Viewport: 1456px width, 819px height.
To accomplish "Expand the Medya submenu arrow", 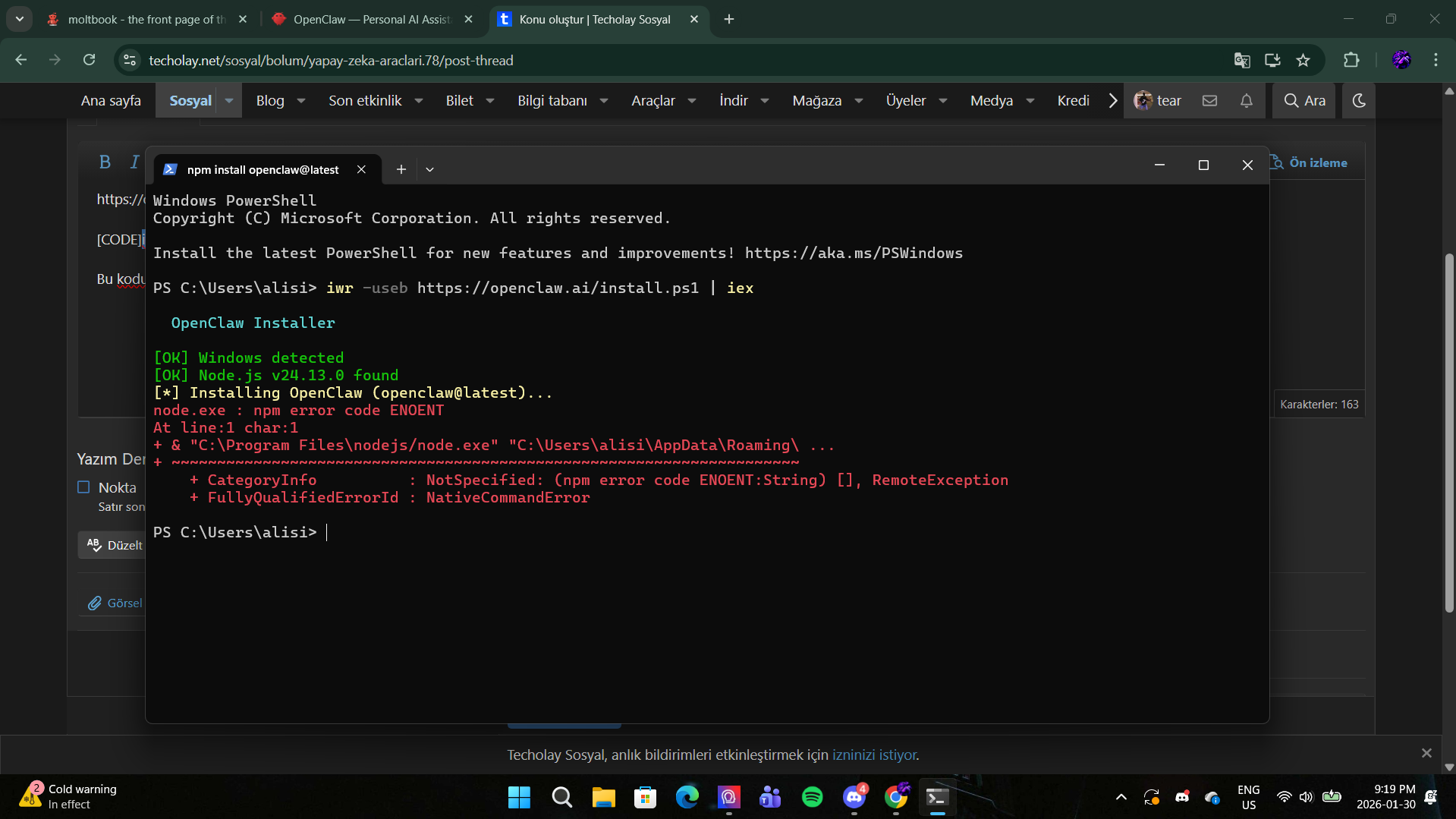I will point(1030,100).
